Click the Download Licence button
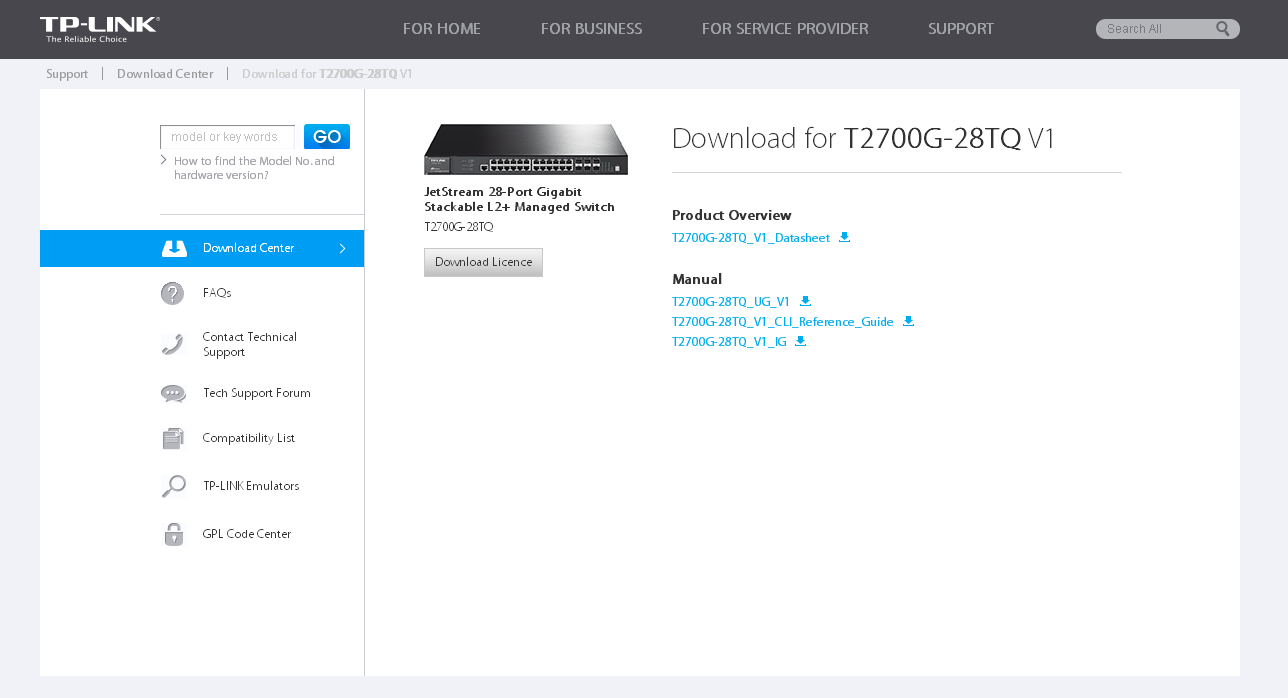The width and height of the screenshot is (1288, 698). coord(483,262)
